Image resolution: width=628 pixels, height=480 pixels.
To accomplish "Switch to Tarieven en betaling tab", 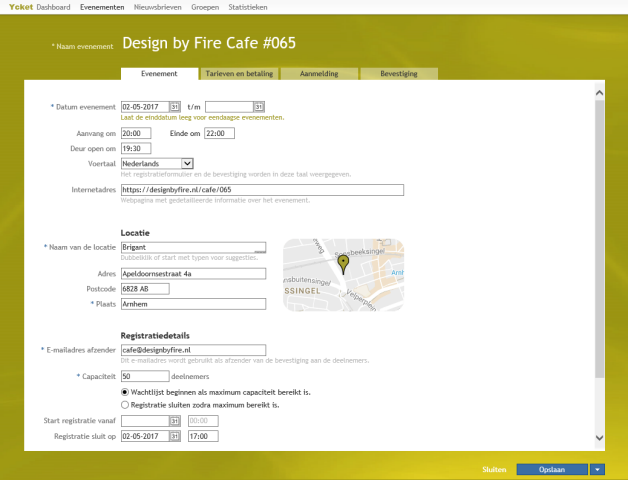I will [238, 74].
